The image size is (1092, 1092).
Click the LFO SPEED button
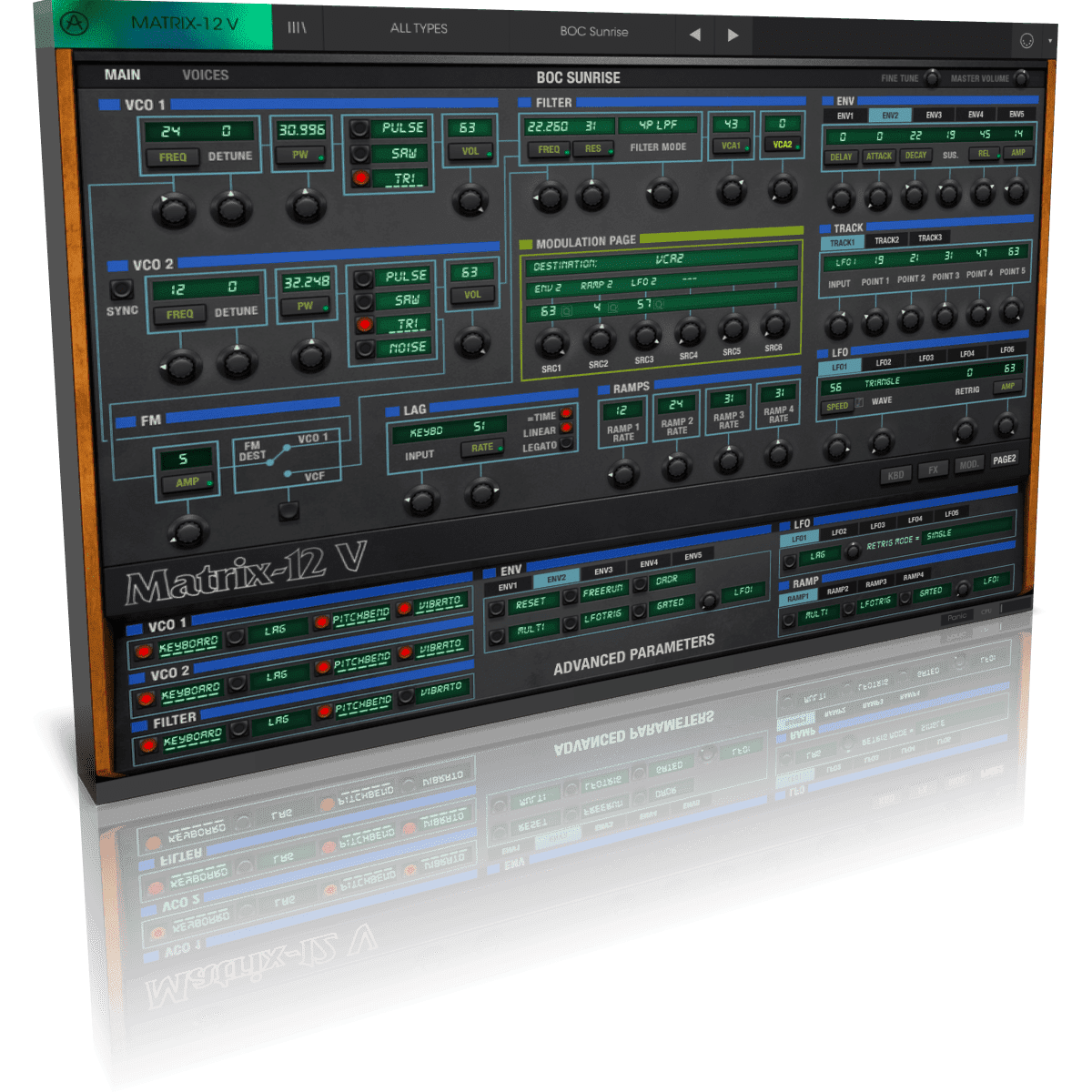coord(837,406)
